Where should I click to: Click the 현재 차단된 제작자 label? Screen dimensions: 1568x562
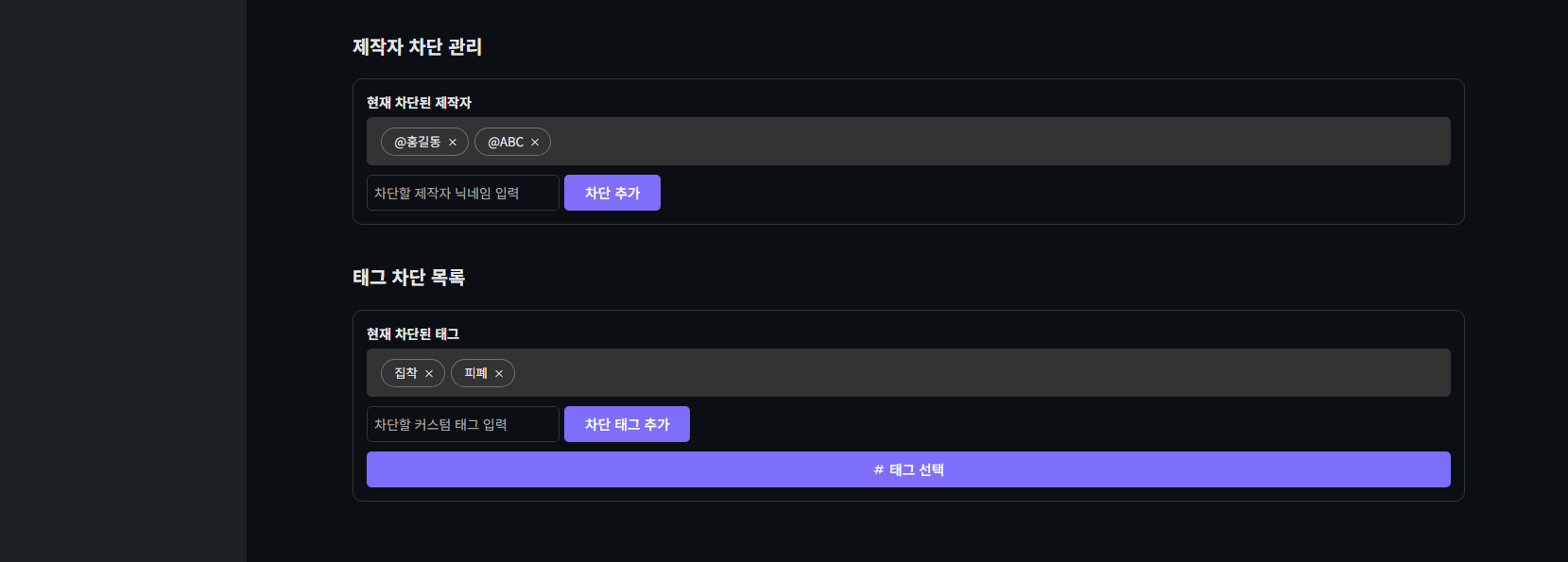(x=419, y=103)
